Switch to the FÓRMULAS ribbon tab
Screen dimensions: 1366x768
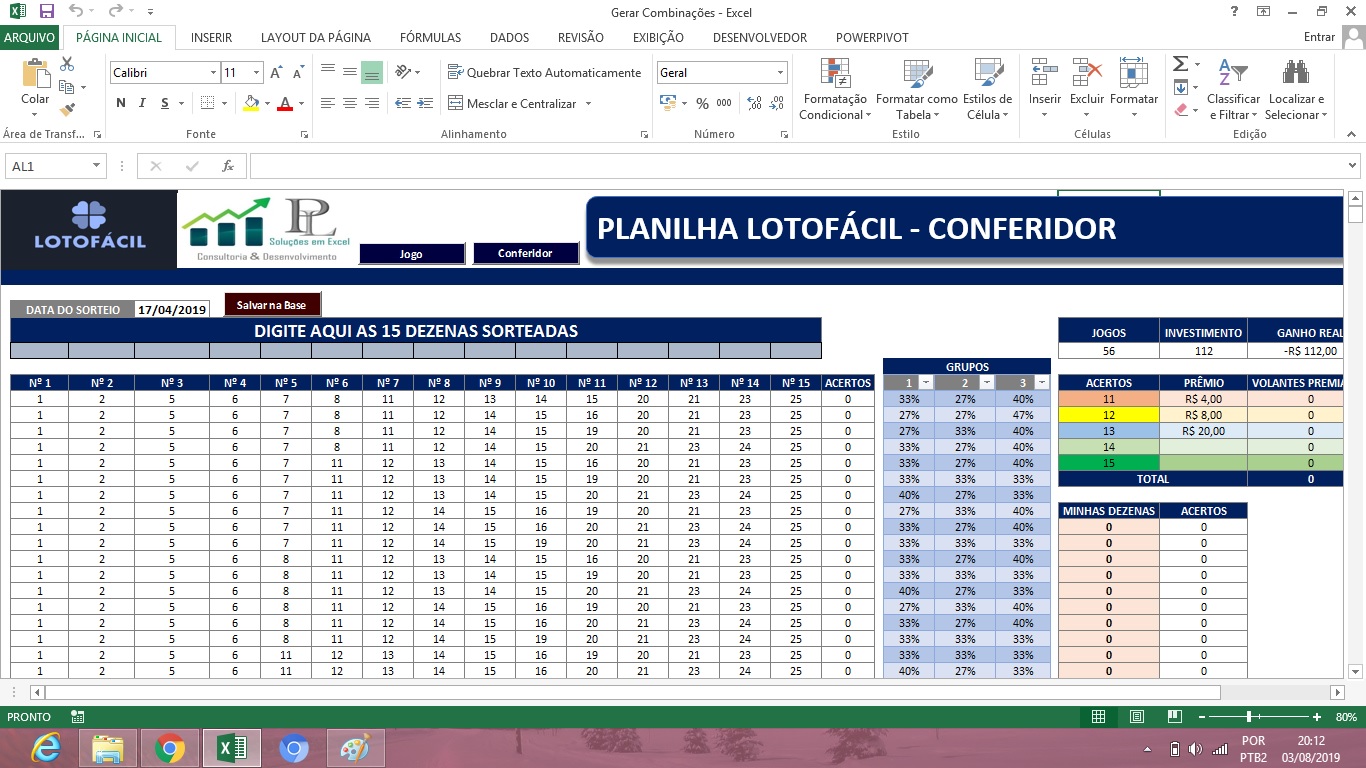[430, 37]
